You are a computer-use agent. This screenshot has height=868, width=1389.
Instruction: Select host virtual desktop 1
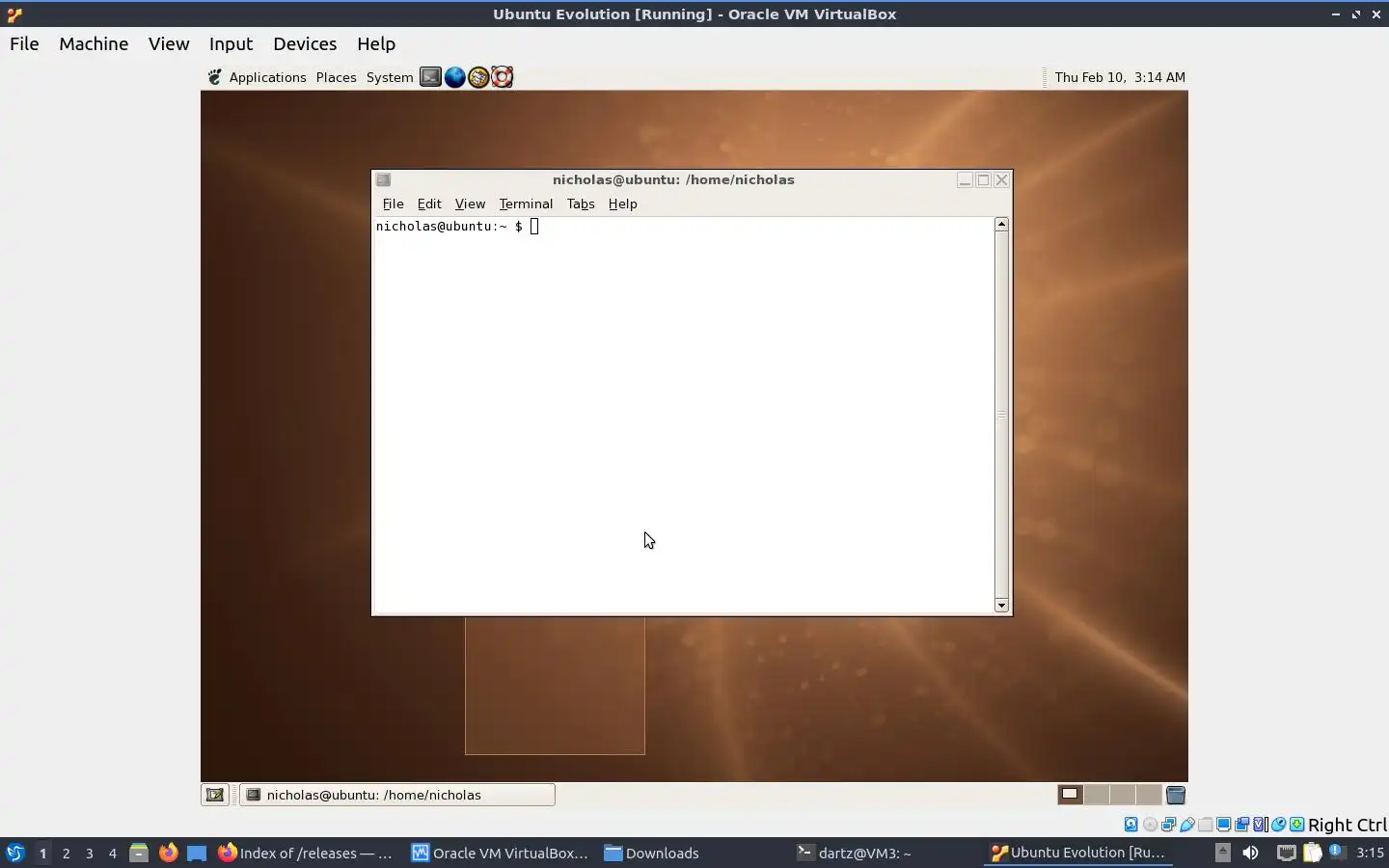click(42, 853)
